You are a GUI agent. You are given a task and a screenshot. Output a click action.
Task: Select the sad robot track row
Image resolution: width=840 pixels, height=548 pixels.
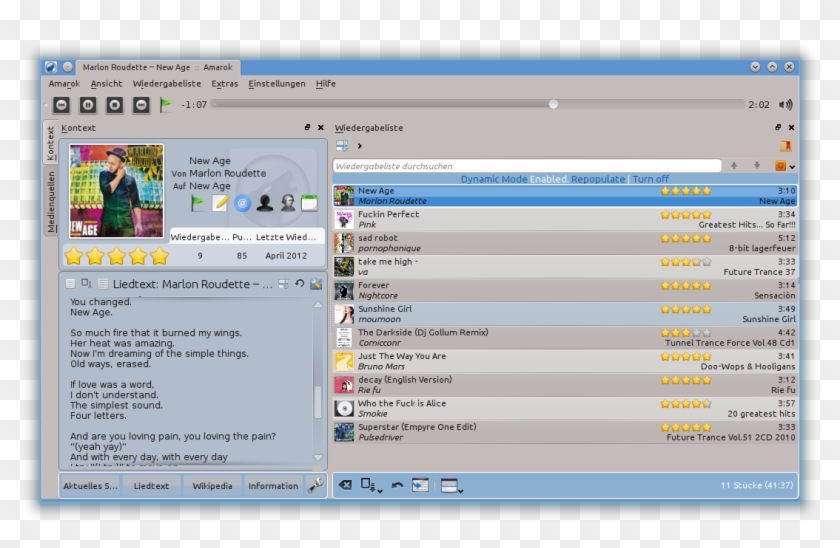(565, 243)
